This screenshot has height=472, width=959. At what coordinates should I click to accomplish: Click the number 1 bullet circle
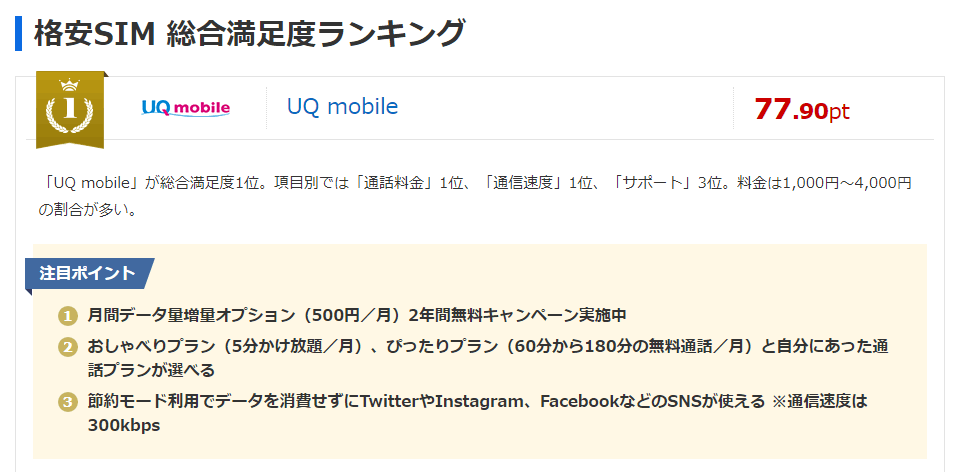(x=67, y=317)
